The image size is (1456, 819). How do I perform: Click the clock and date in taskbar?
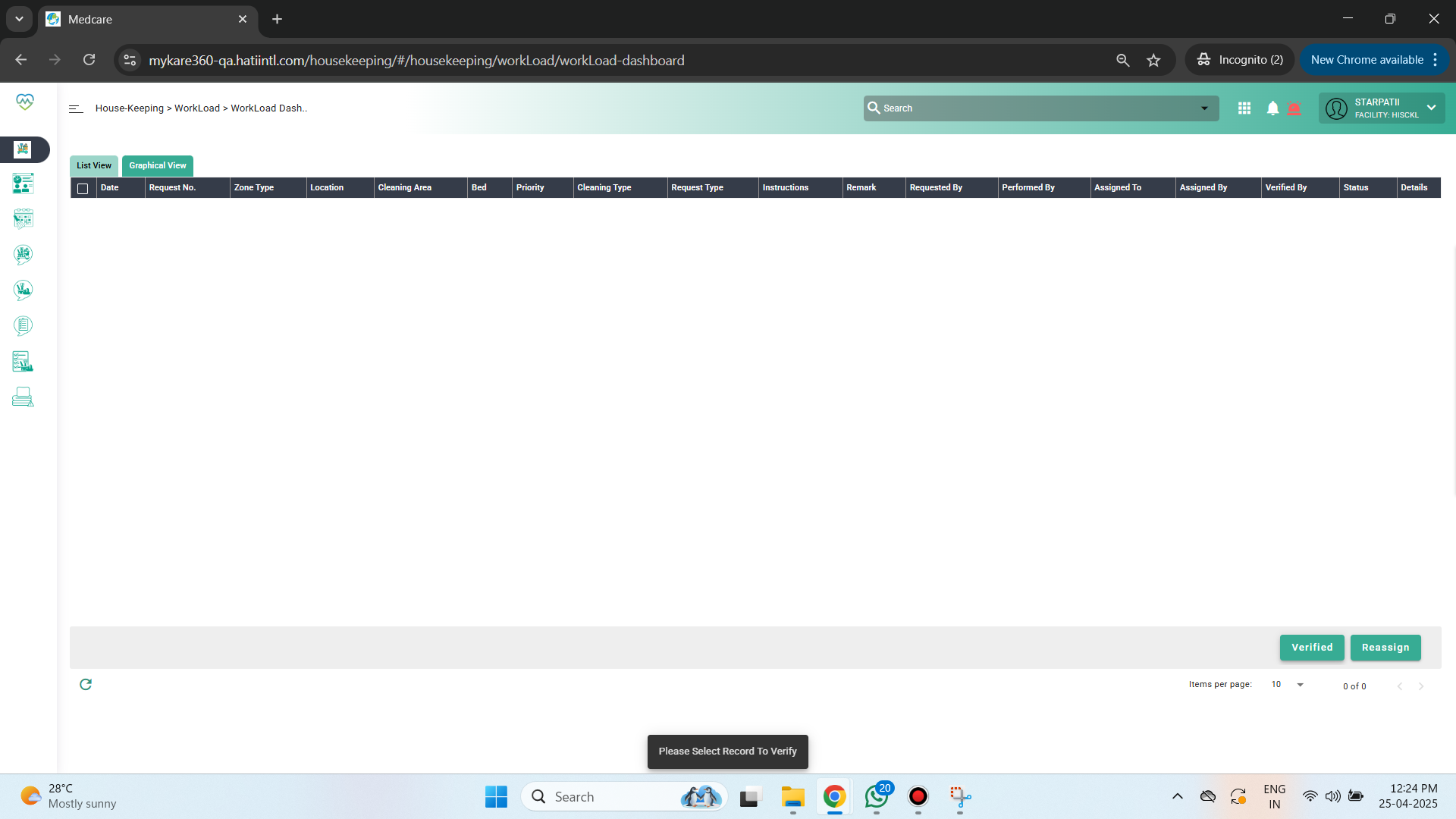tap(1408, 796)
